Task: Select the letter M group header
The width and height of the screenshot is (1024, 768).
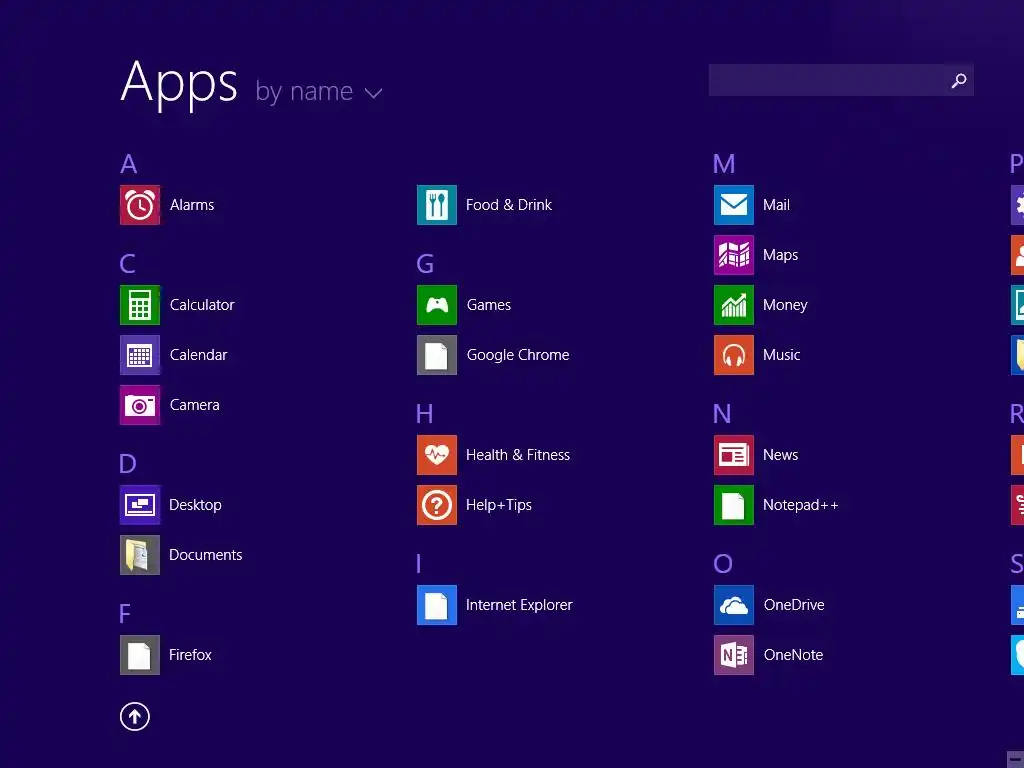Action: point(724,164)
